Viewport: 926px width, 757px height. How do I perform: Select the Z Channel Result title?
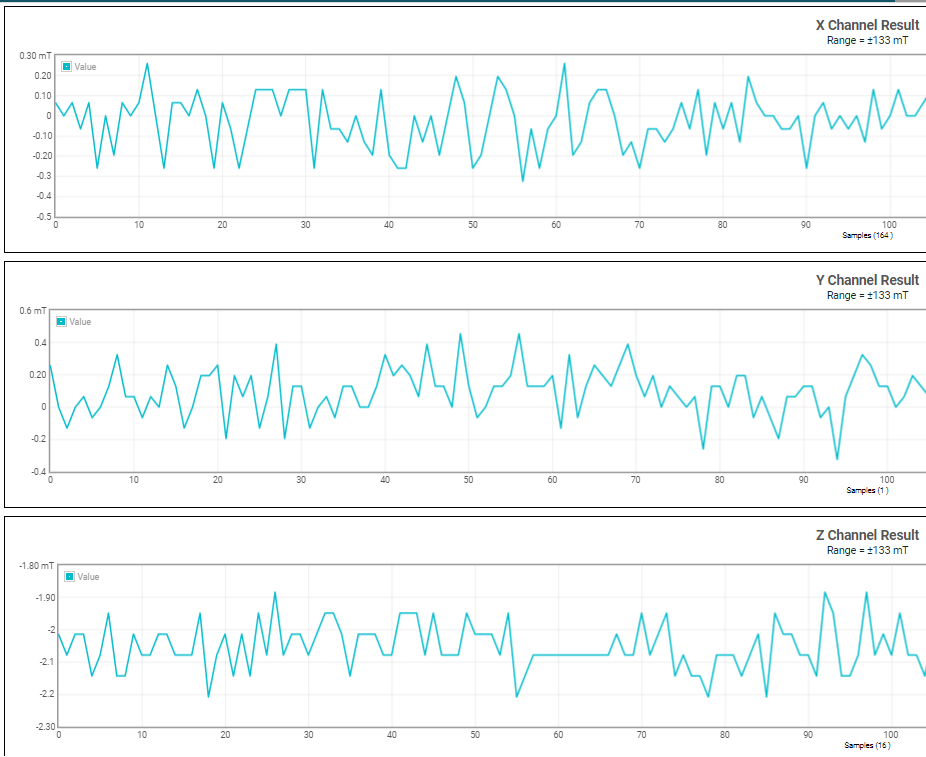[x=868, y=536]
